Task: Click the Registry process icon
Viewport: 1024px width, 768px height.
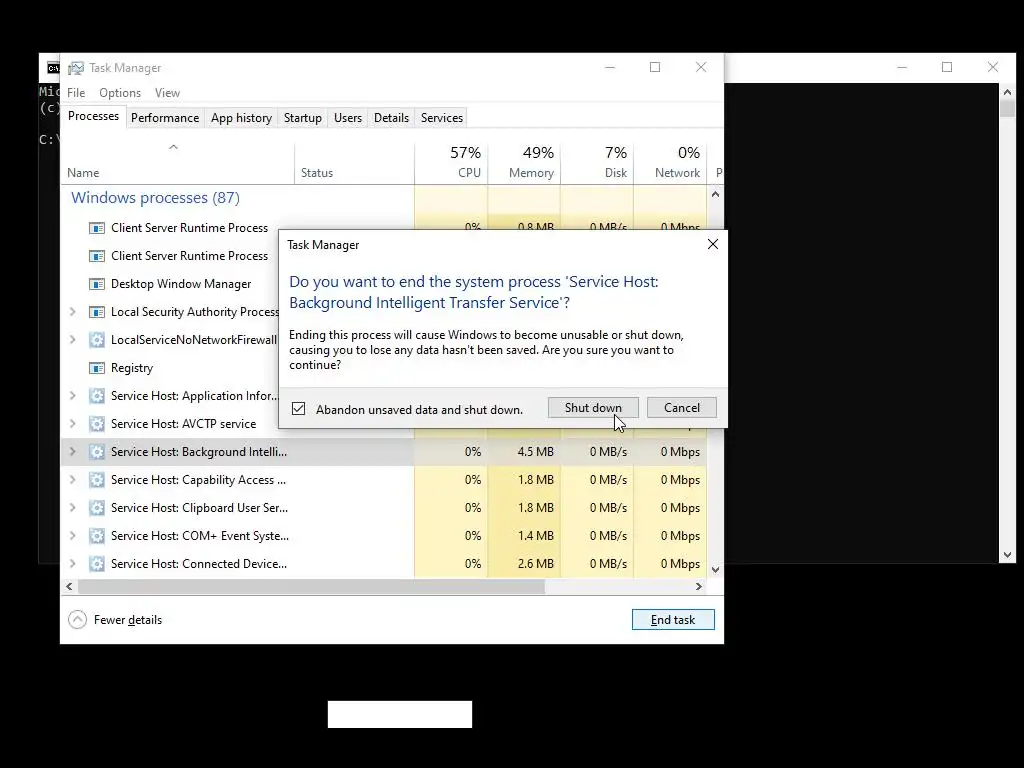Action: point(97,368)
